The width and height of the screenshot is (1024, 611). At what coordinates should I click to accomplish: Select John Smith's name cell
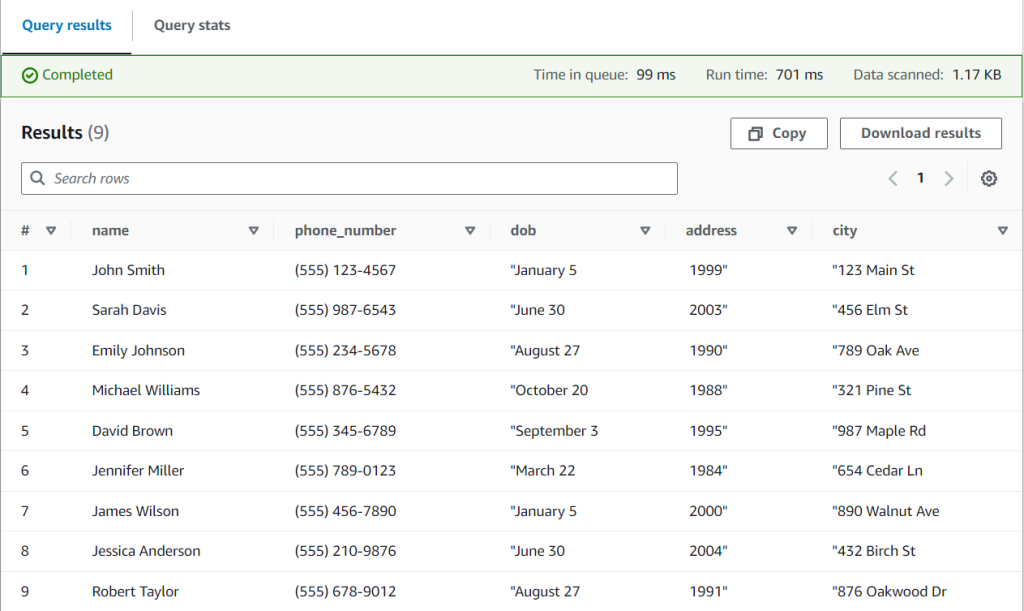(128, 270)
